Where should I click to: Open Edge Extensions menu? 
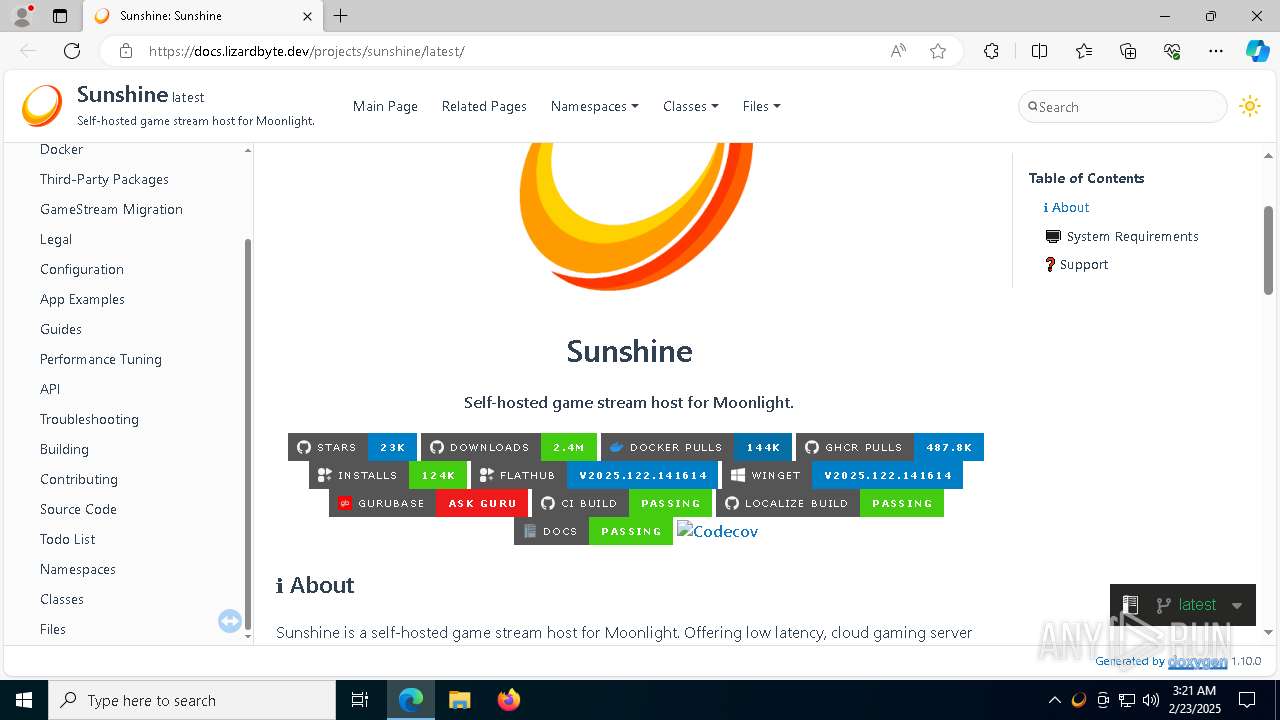pyautogui.click(x=991, y=51)
